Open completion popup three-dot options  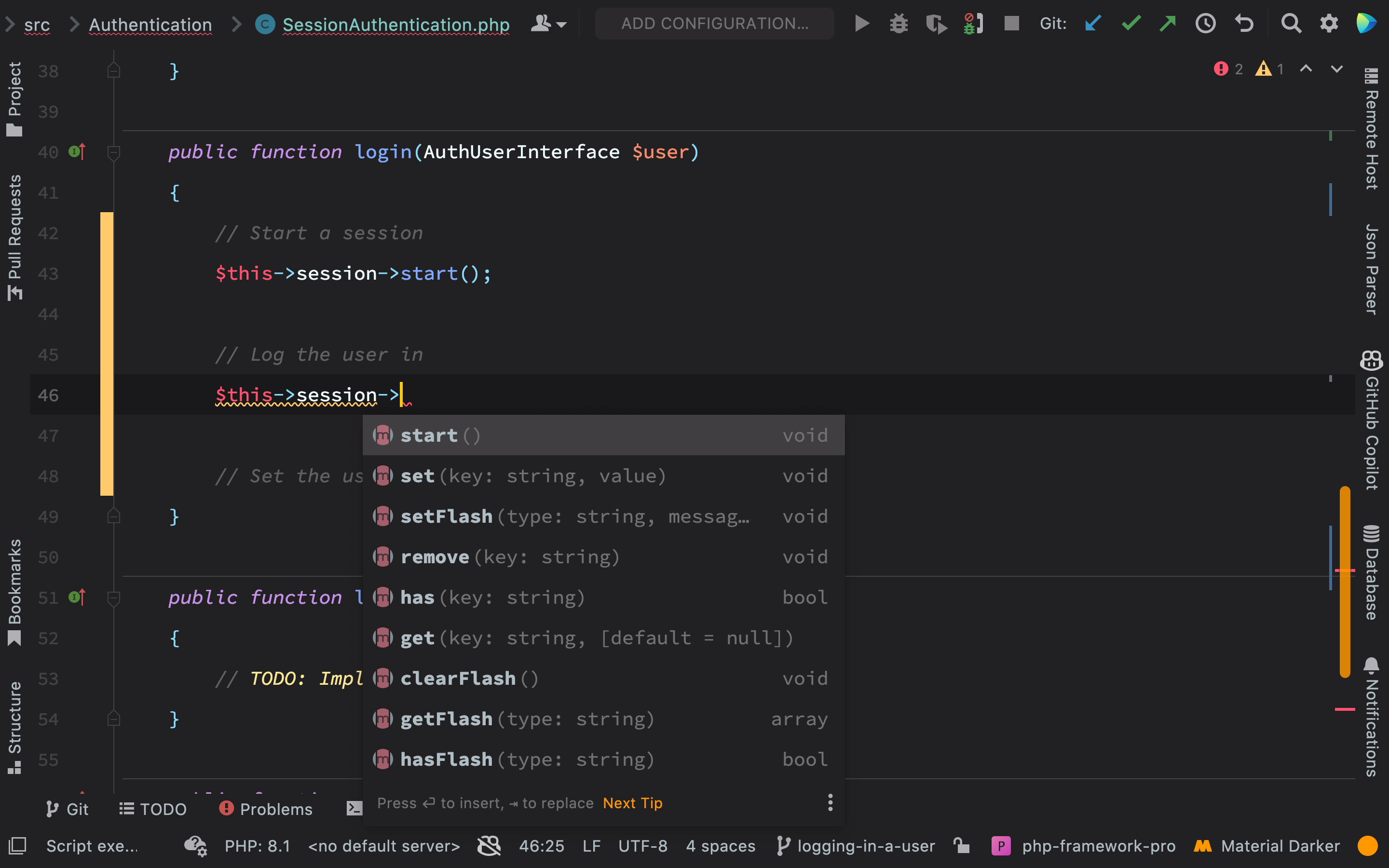[830, 802]
